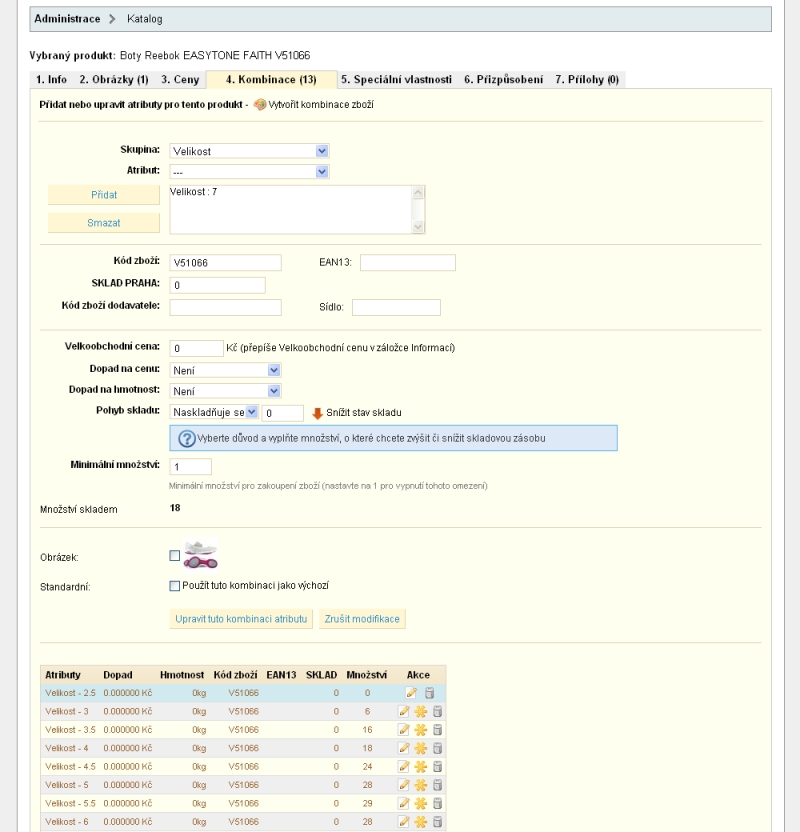Switch to the 3. Ceny tab

pyautogui.click(x=180, y=79)
